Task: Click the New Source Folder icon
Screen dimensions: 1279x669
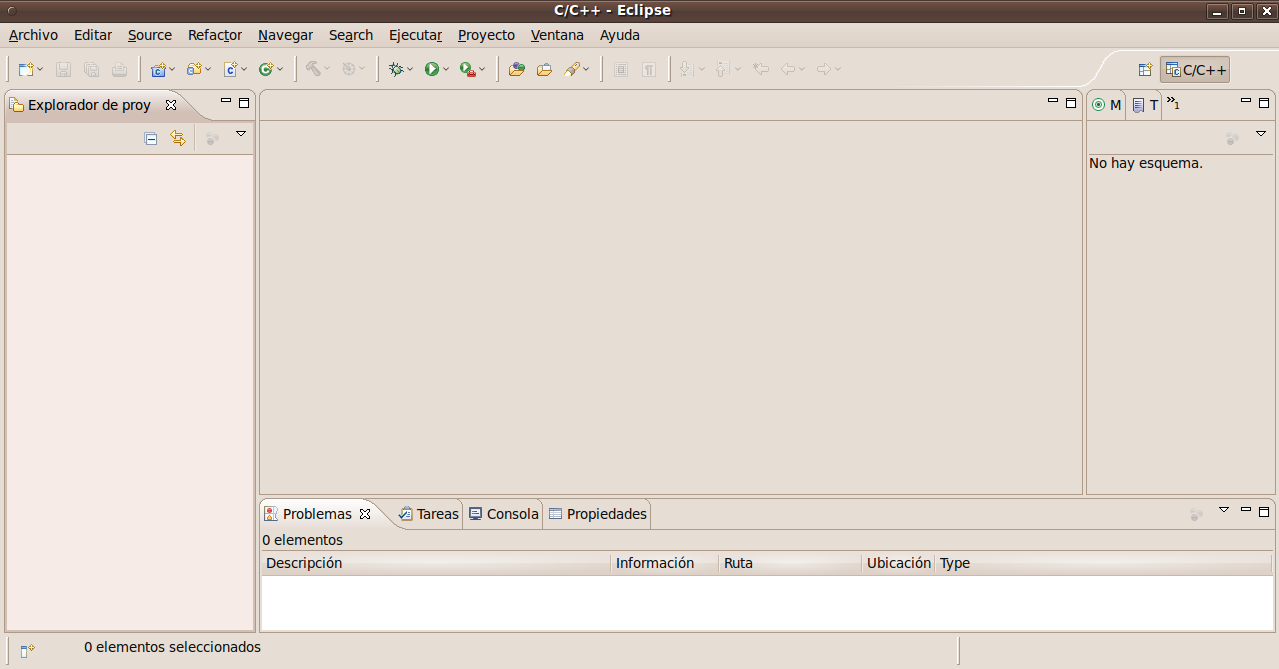Action: point(194,70)
